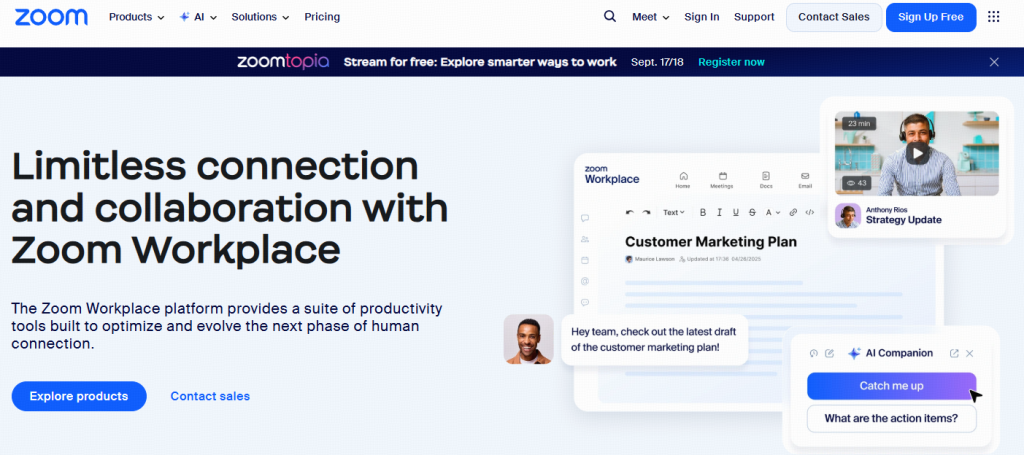The width and height of the screenshot is (1024, 455).
Task: Go to Sign In
Action: pyautogui.click(x=702, y=17)
